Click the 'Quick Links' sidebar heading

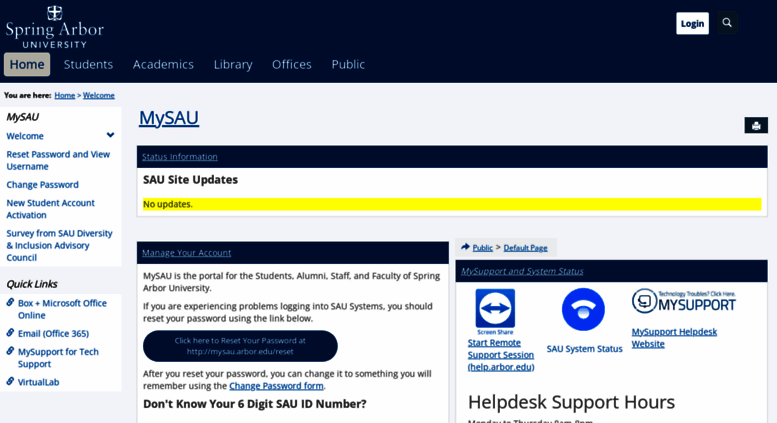32,284
